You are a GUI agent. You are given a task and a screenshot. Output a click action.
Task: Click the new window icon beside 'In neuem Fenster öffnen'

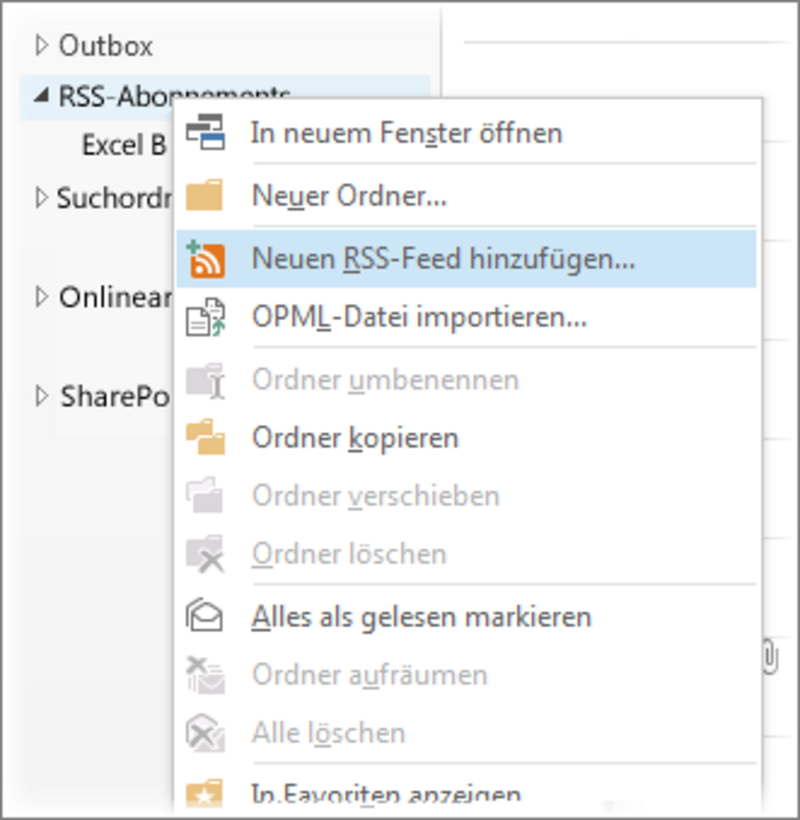205,132
